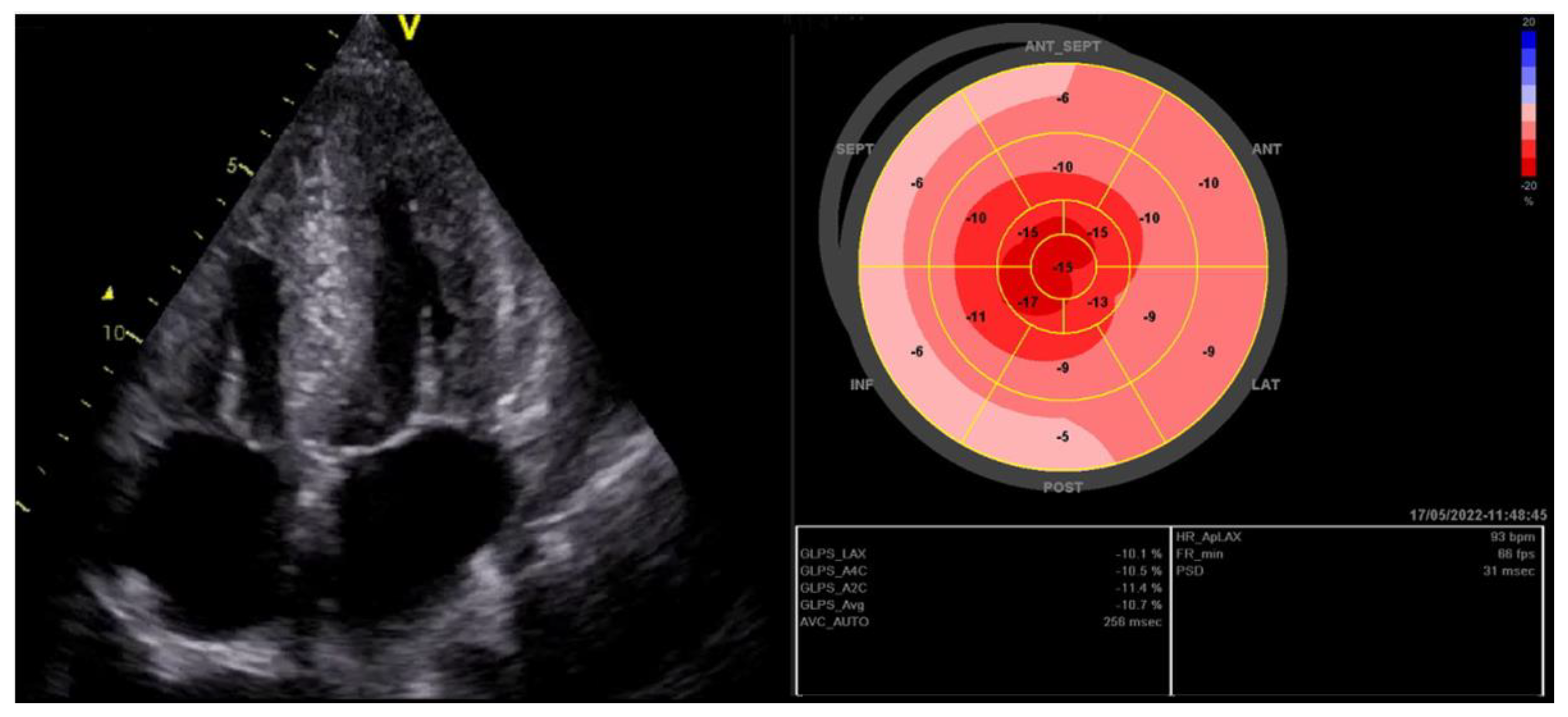Select the -11 mid segment on bull's-eye
Viewport: 1568px width, 717px height.
coord(976,317)
